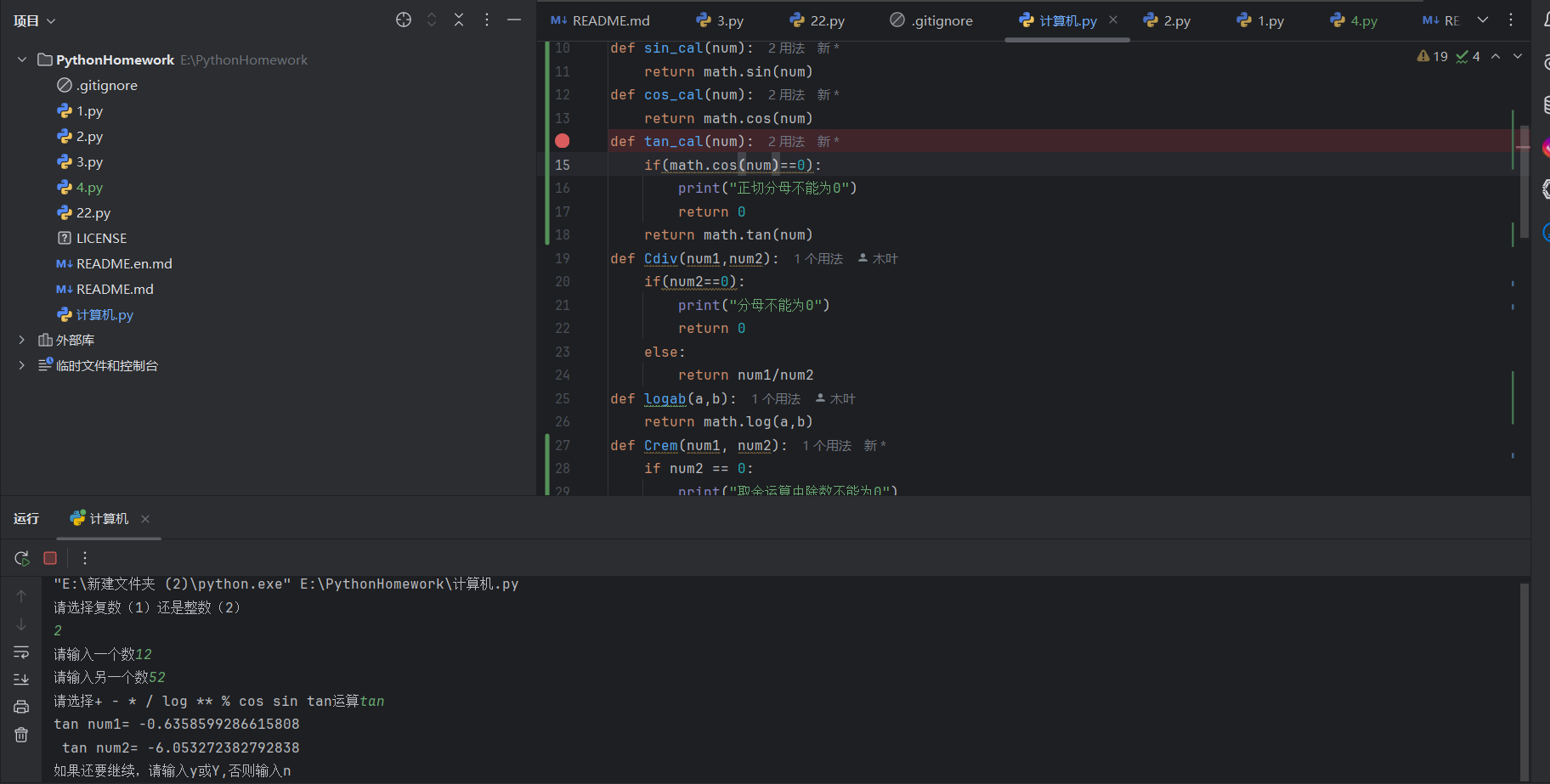
Task: Stop the running process red square
Action: coord(50,558)
